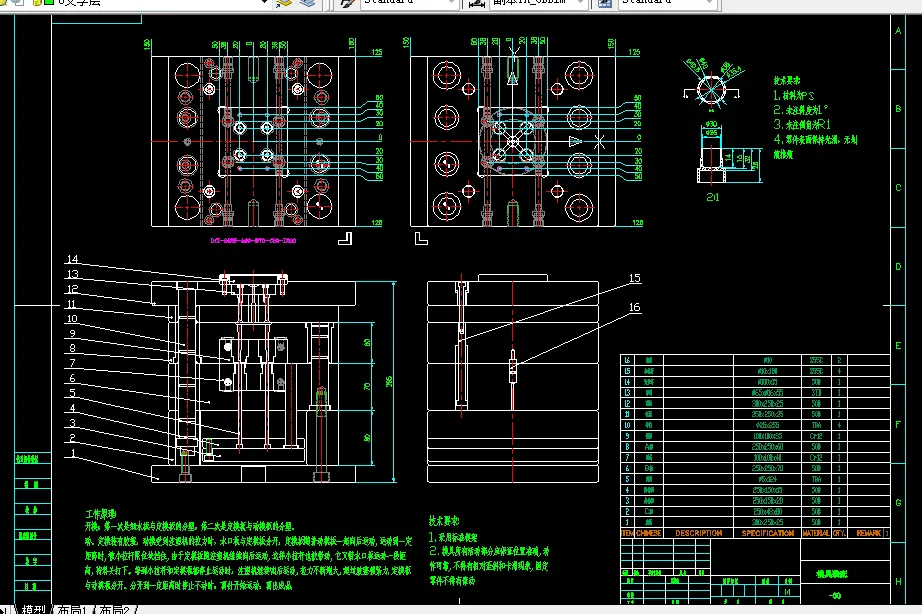922x614 pixels.
Task: Select balloon number 8 left of assembly view
Action: tap(72, 348)
